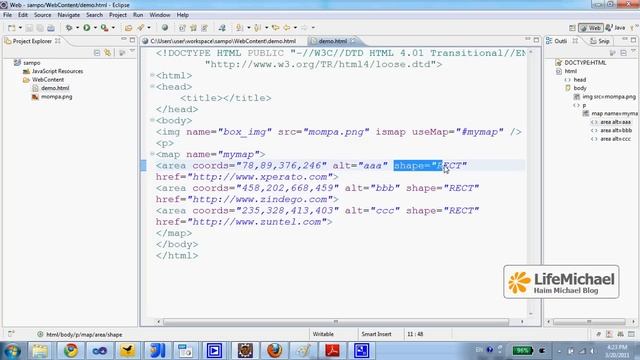Open the Navigate menu
640x360 pixels.
[69, 15]
